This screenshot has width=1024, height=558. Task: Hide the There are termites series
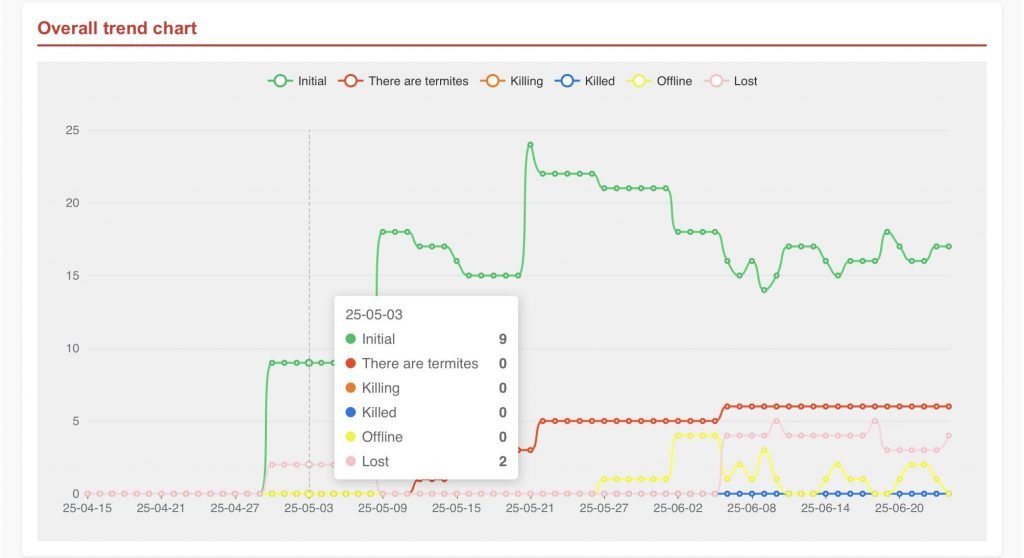click(404, 81)
